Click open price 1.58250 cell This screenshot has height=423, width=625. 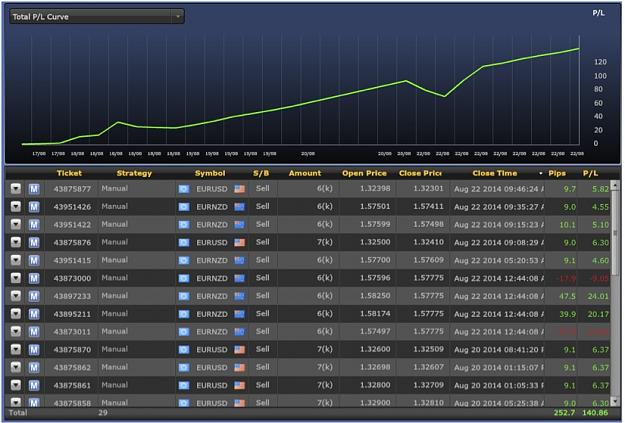pyautogui.click(x=375, y=295)
